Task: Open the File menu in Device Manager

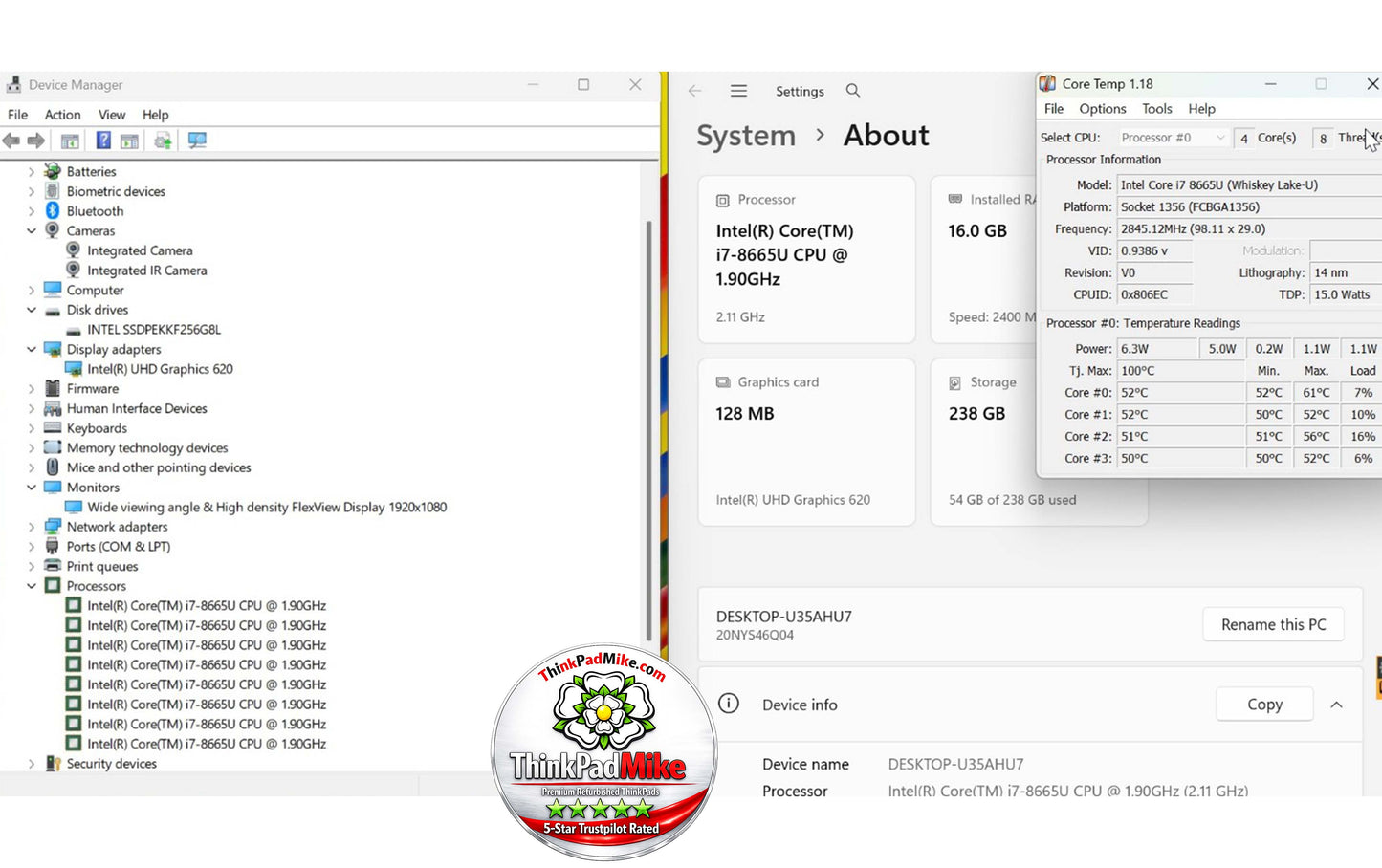Action: [17, 115]
